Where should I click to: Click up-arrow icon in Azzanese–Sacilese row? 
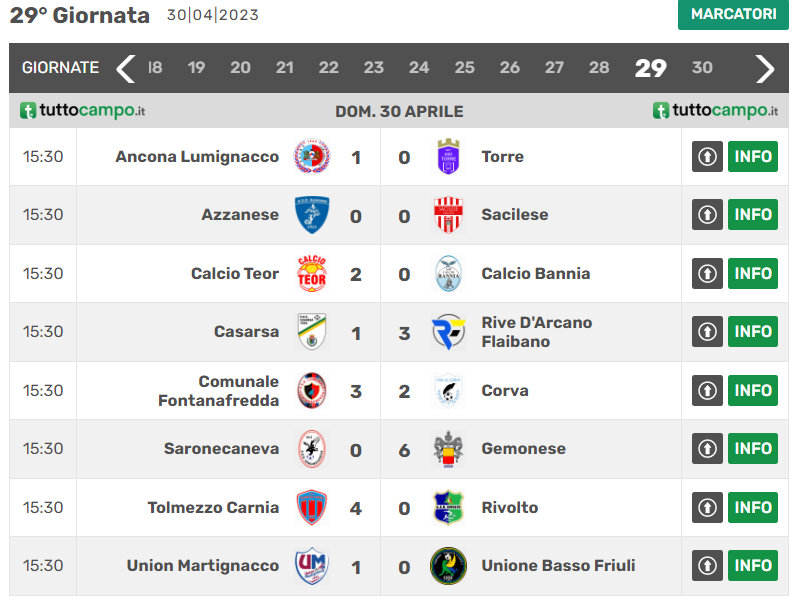[x=707, y=215]
